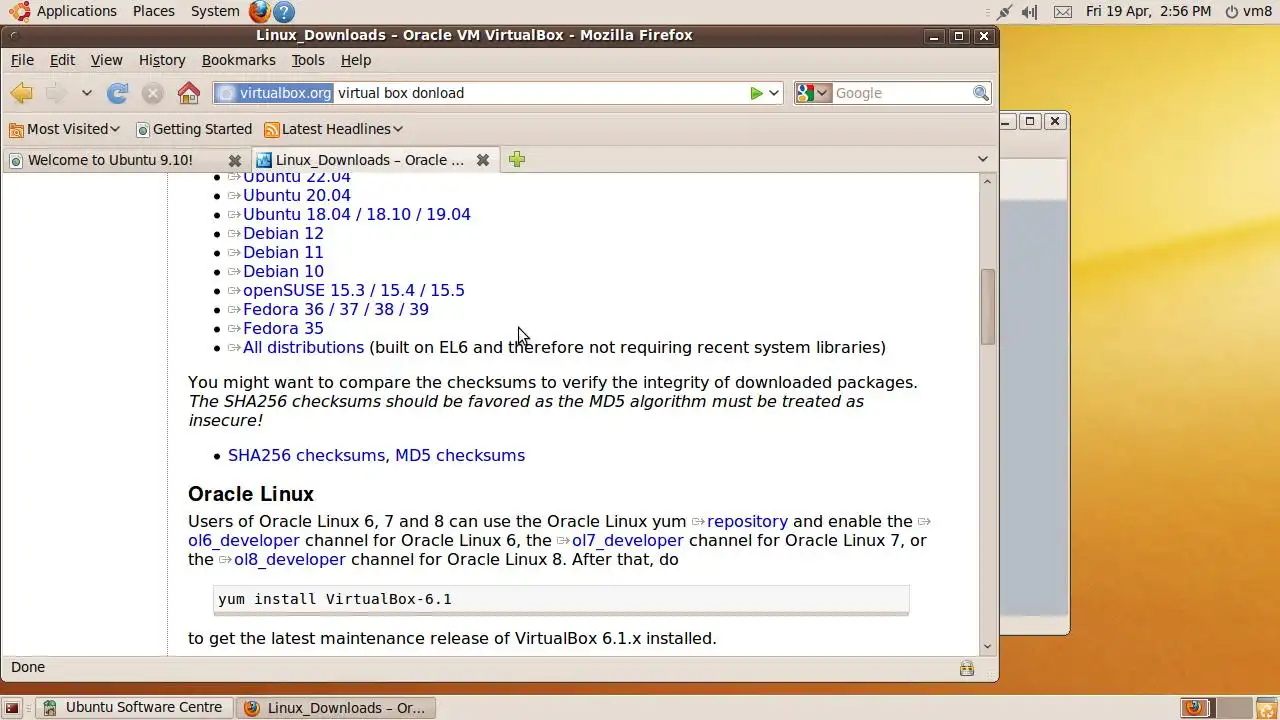Open the Help menu in Firefox
Screen dimensions: 1280x720
[x=356, y=60]
